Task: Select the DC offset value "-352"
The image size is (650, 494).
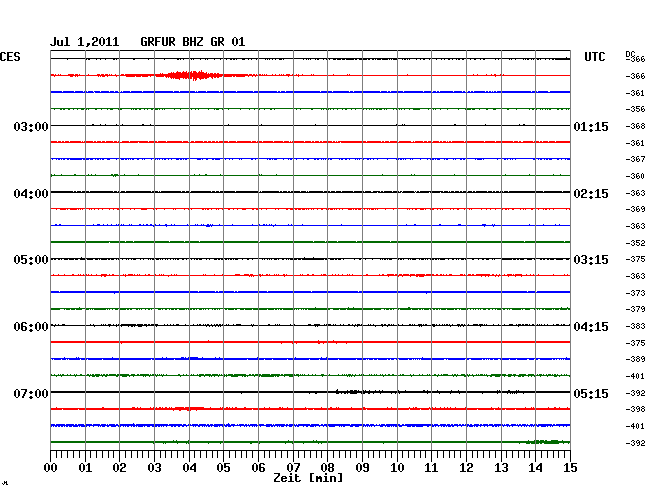Action: 635,243
